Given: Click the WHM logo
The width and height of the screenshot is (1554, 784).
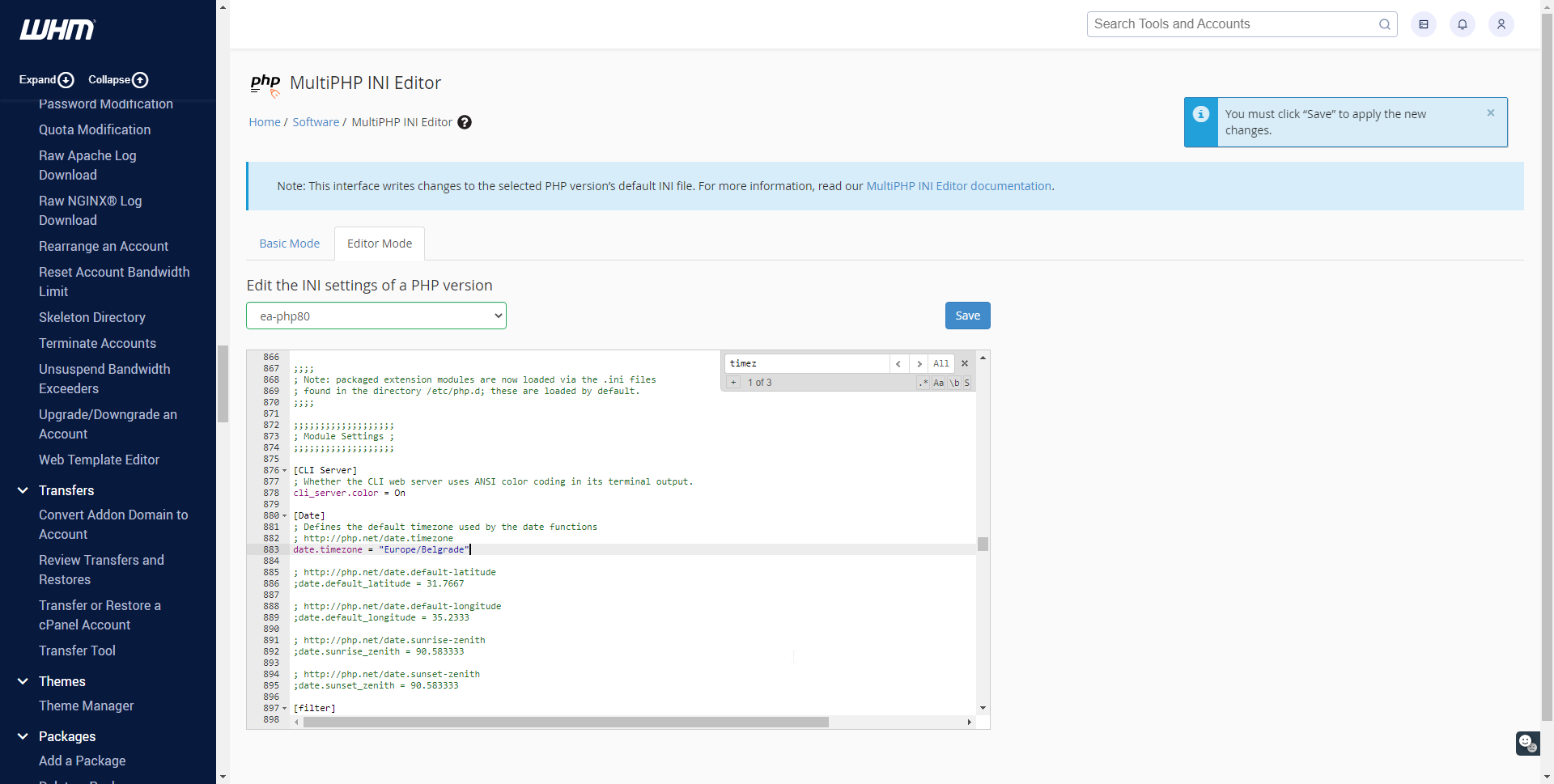Looking at the screenshot, I should tap(57, 30).
